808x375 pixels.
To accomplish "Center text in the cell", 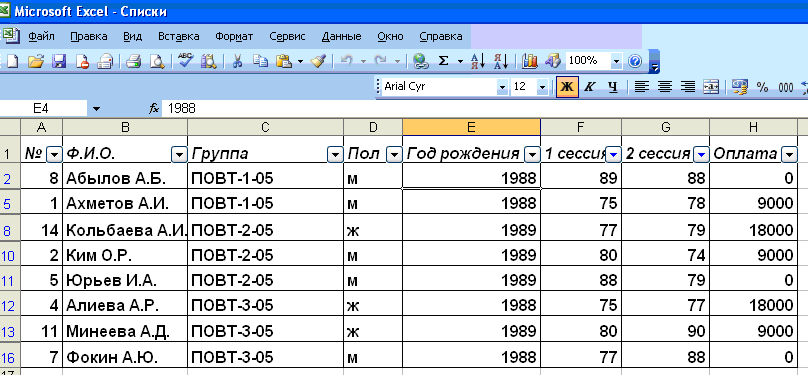I will click(664, 87).
